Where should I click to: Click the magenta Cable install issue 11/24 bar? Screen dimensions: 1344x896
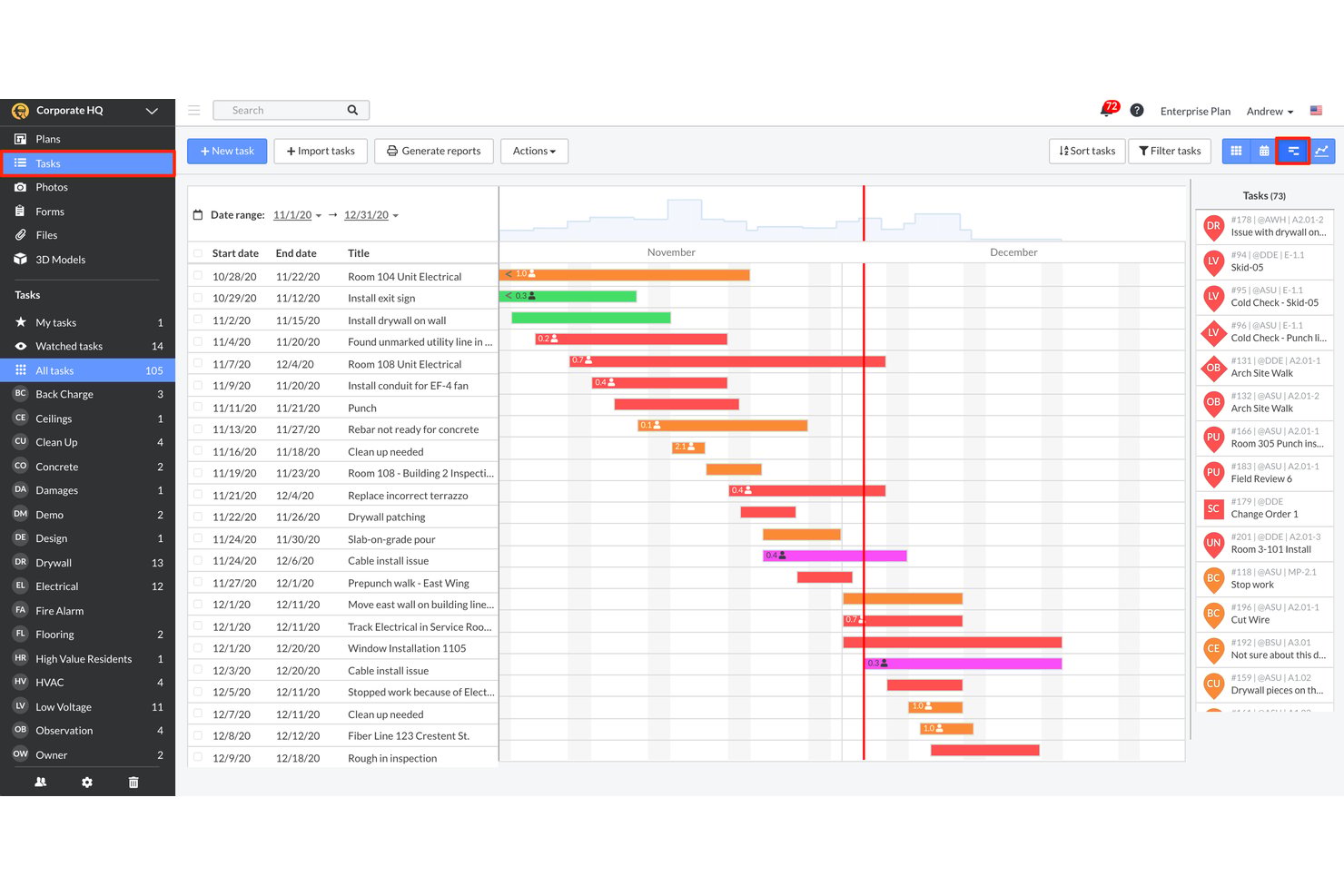(x=835, y=556)
